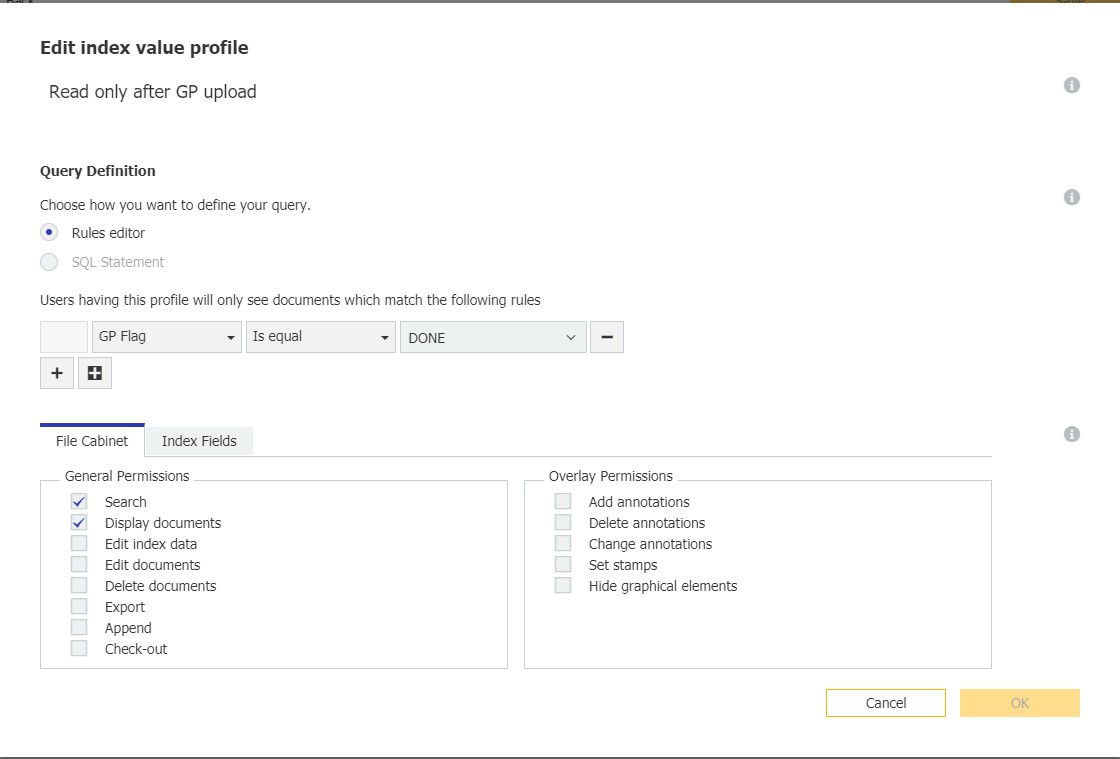Image resolution: width=1120 pixels, height=759 pixels.
Task: Click the info icon beside the profile name
Action: [x=1071, y=85]
